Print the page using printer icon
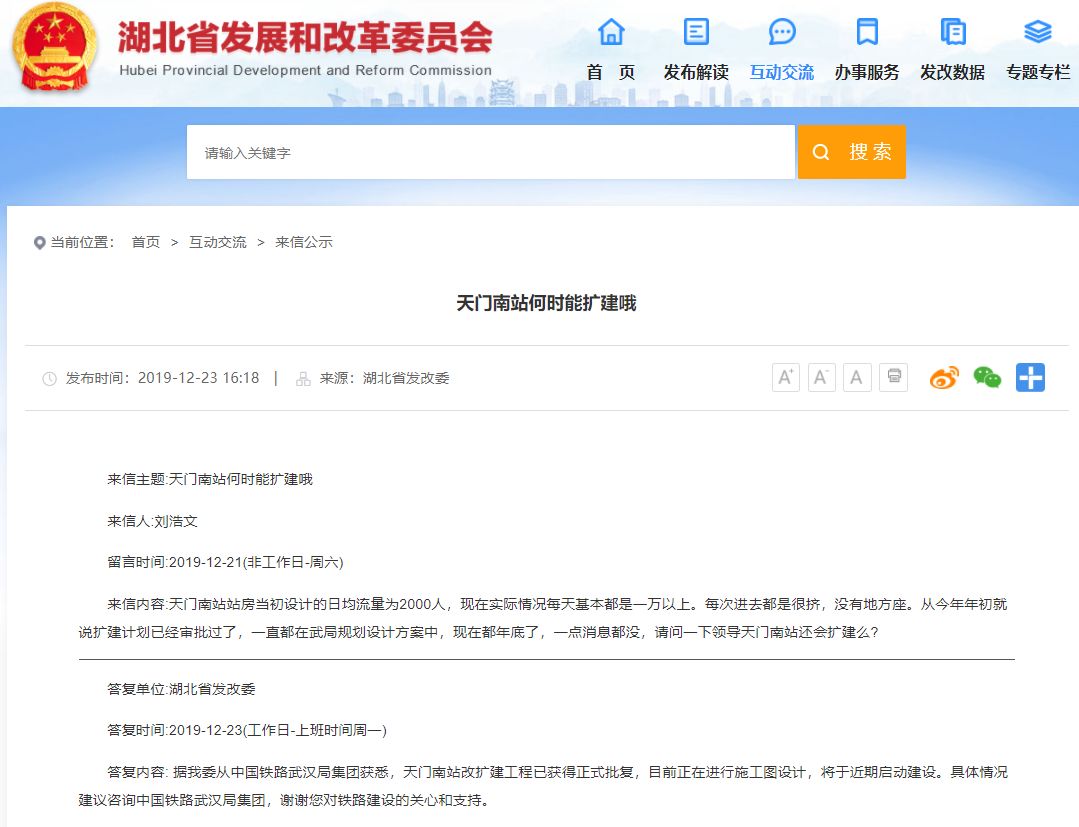The width and height of the screenshot is (1079, 827). point(894,377)
